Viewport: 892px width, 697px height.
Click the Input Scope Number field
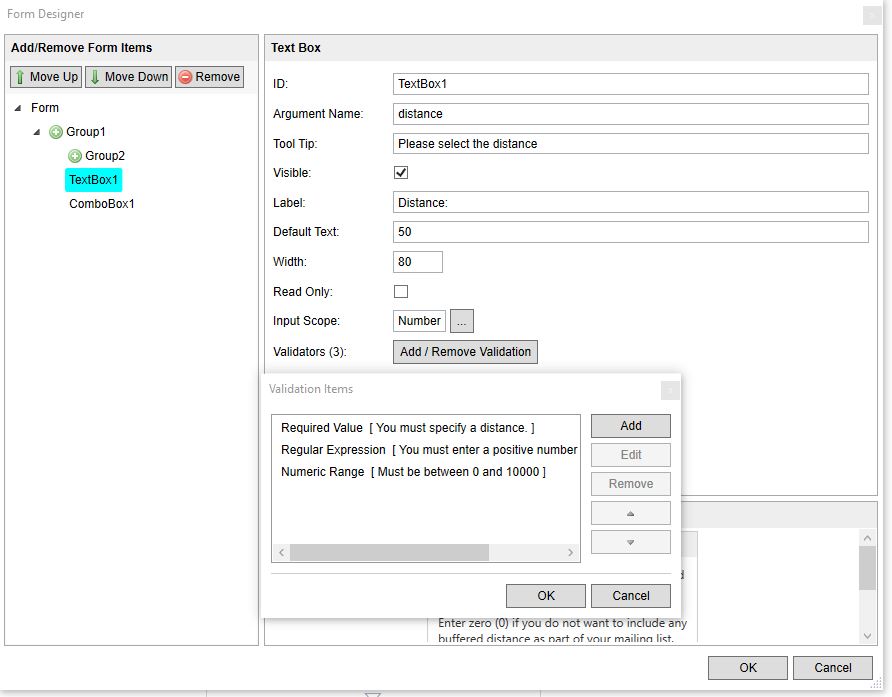point(419,321)
